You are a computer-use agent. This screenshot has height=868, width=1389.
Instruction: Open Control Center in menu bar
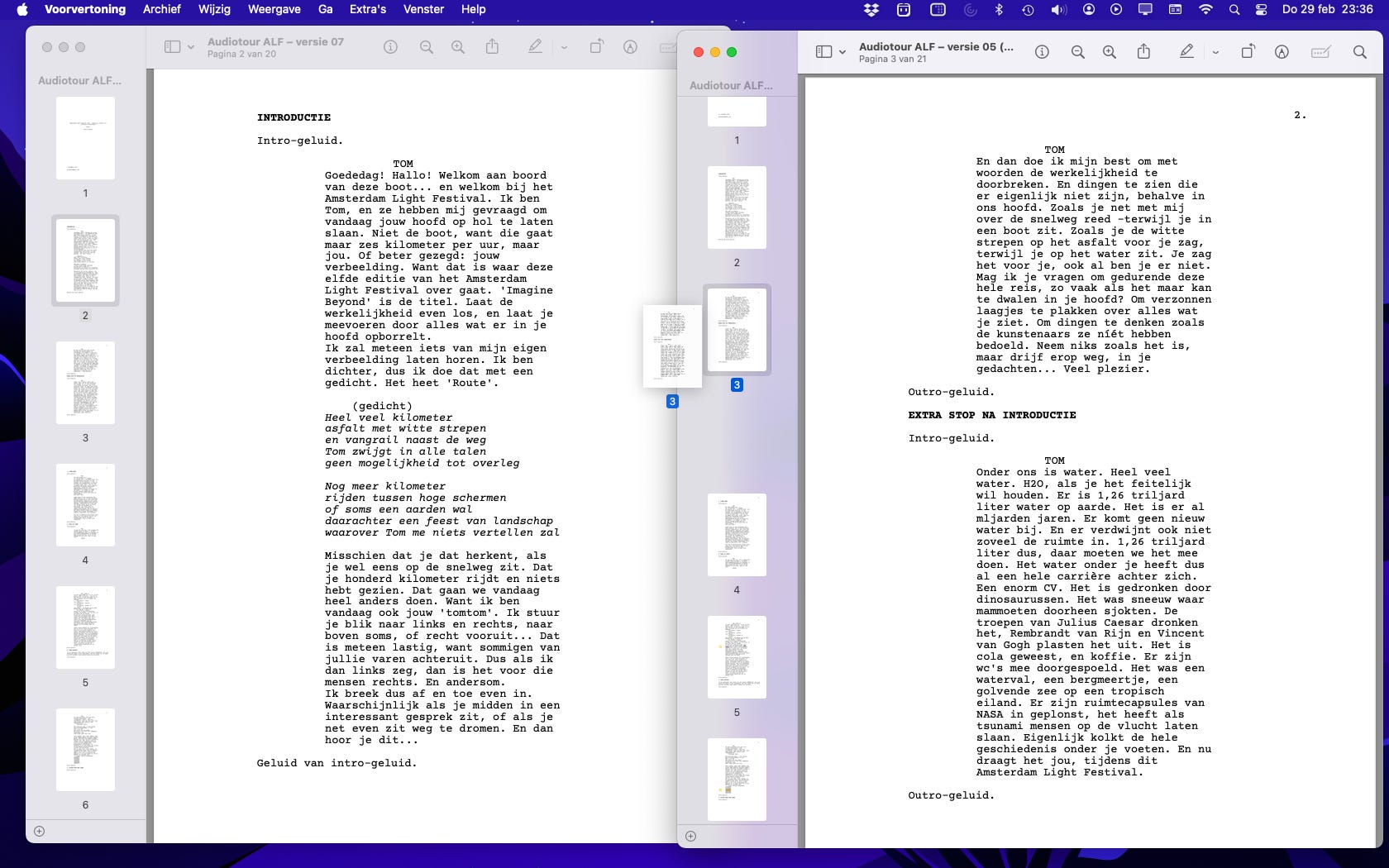pos(1262,9)
